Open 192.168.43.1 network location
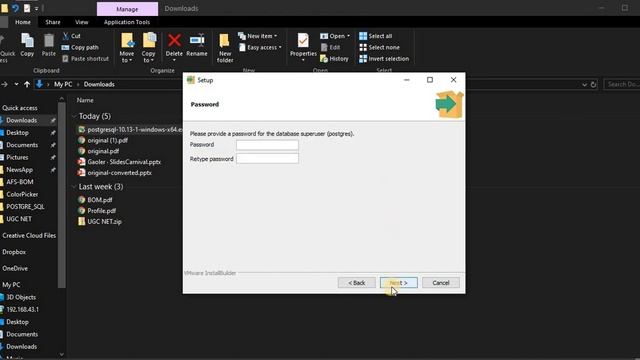640x360 pixels. click(x=22, y=309)
